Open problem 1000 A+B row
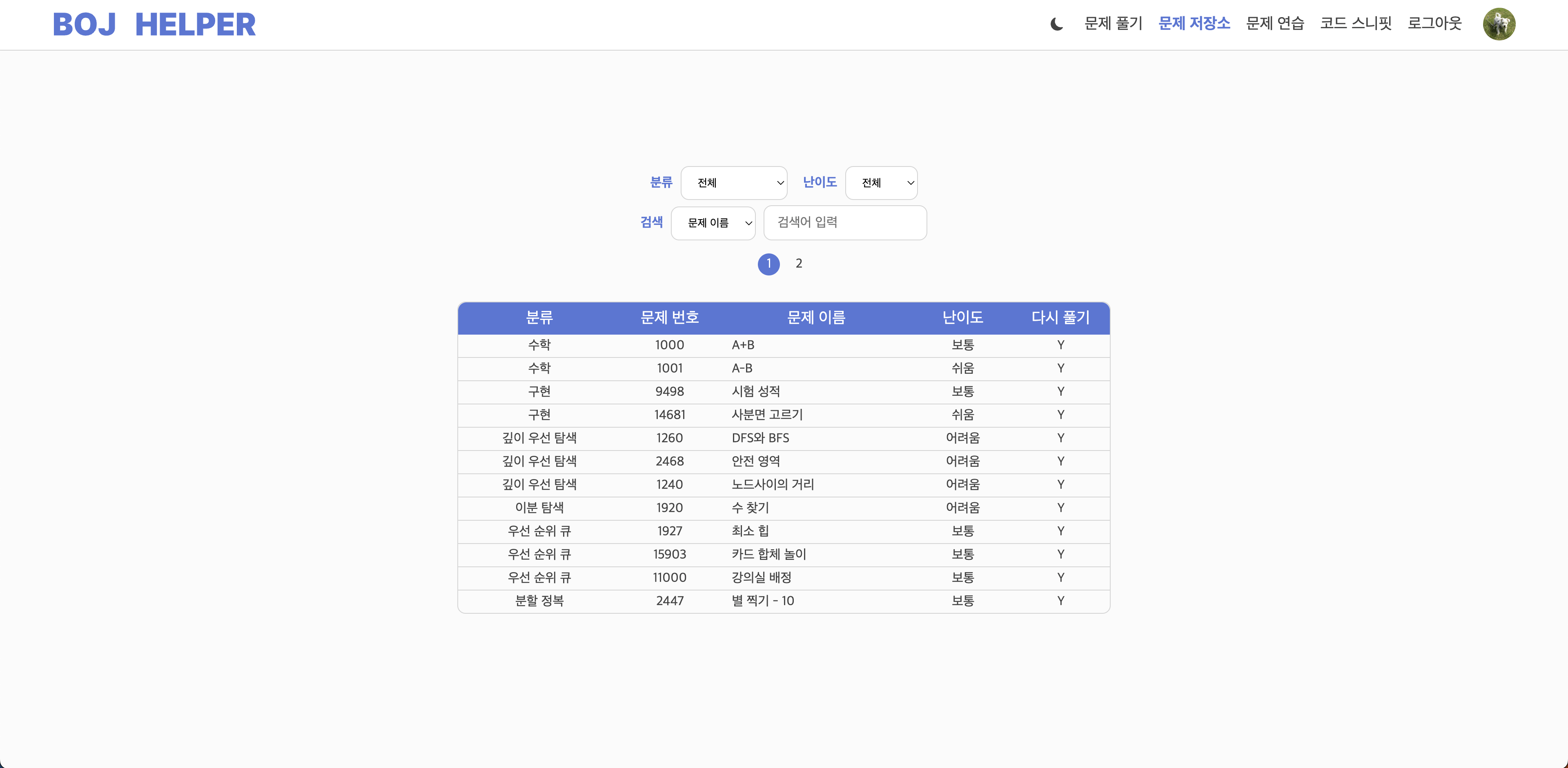Screen dimensions: 1568x768 click(743, 345)
